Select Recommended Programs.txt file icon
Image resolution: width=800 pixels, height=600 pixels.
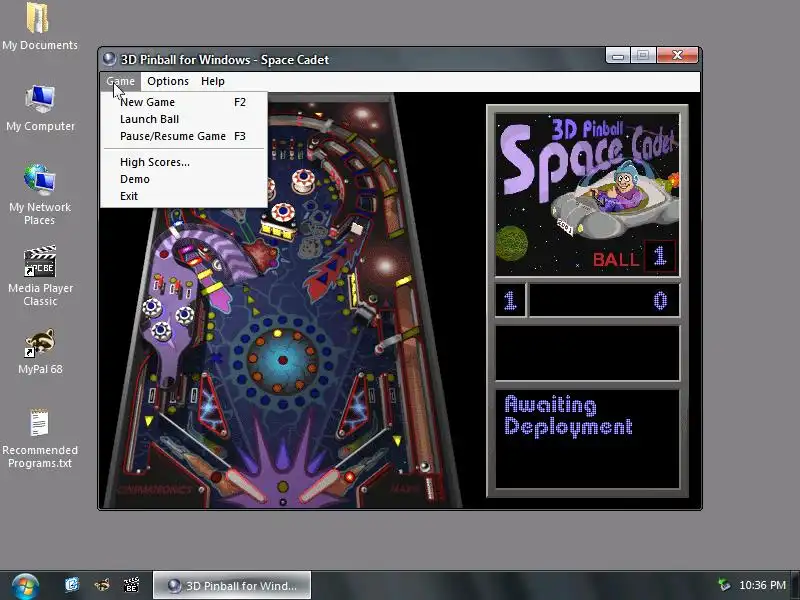pos(40,438)
